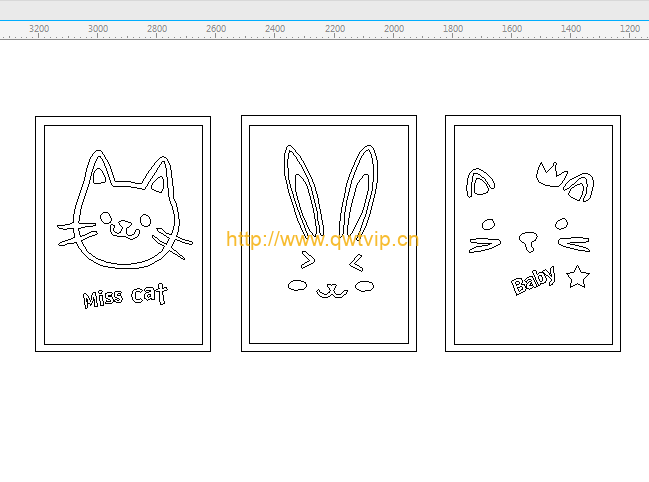Select the 'Miss' text under the cat
The height and width of the screenshot is (482, 649).
click(103, 298)
